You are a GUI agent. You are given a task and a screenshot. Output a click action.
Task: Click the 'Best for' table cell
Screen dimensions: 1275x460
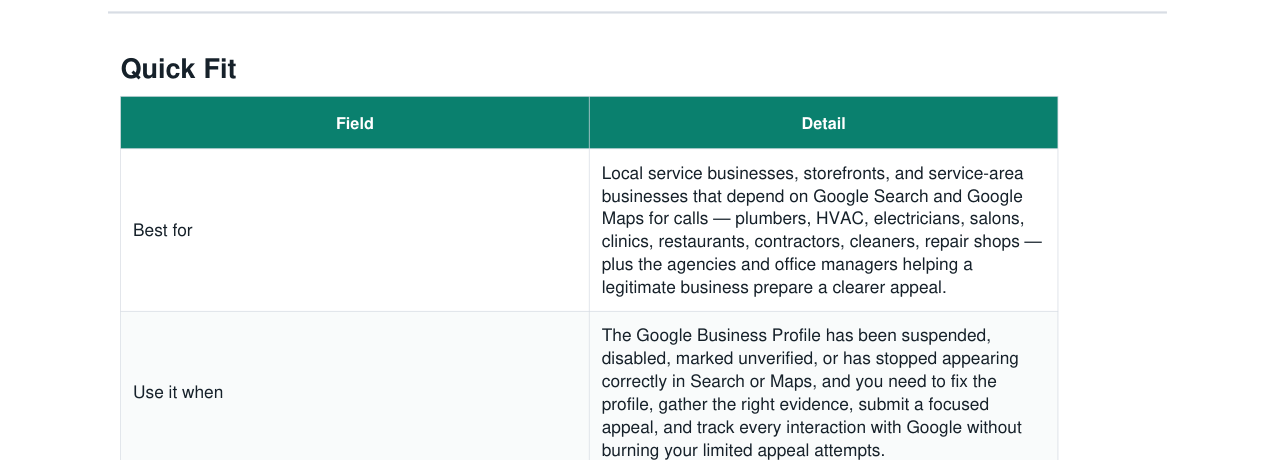tap(355, 230)
